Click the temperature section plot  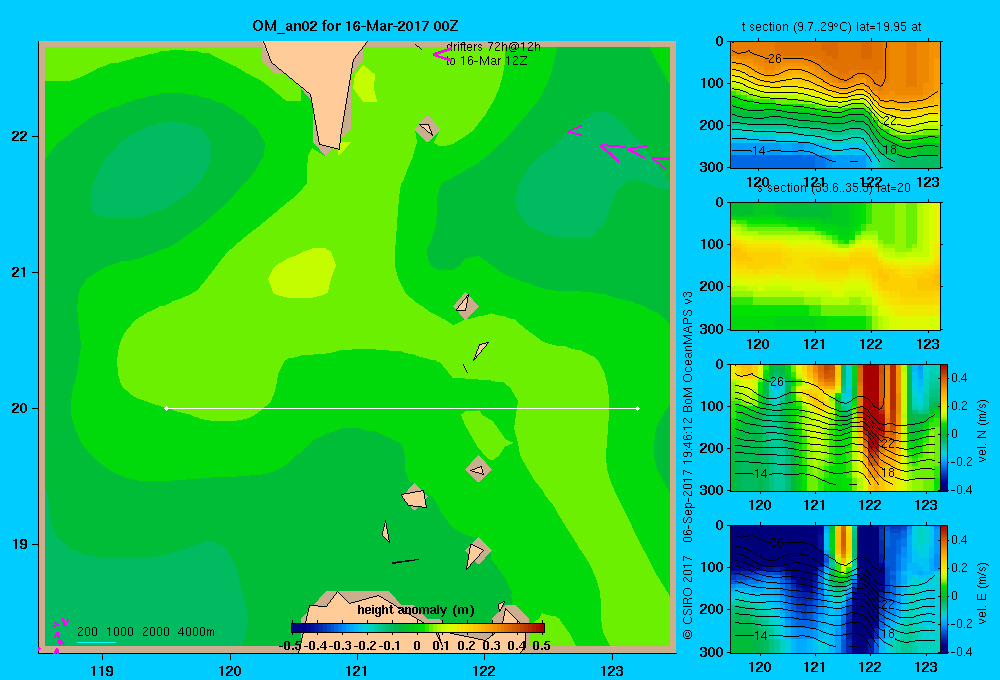835,105
